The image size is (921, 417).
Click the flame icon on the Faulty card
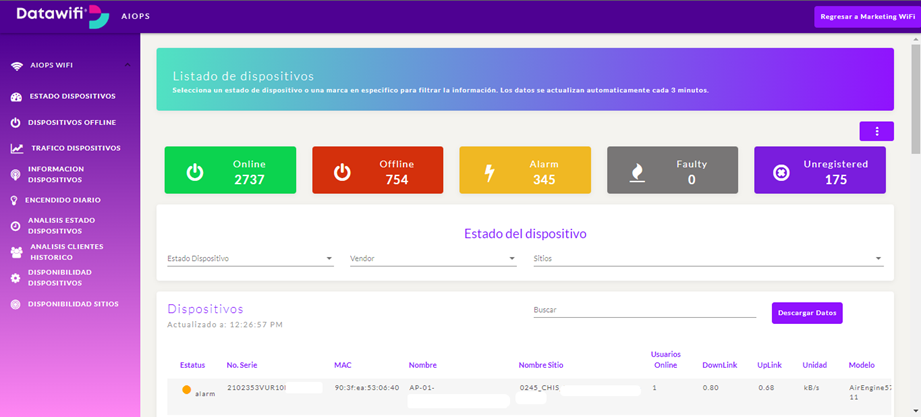pos(637,173)
